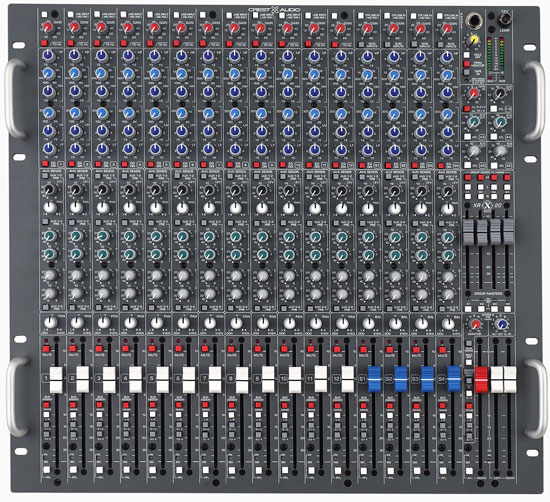Click the blue S2 stereo channel fader
Screen dimensions: 550x502
[x=401, y=379]
